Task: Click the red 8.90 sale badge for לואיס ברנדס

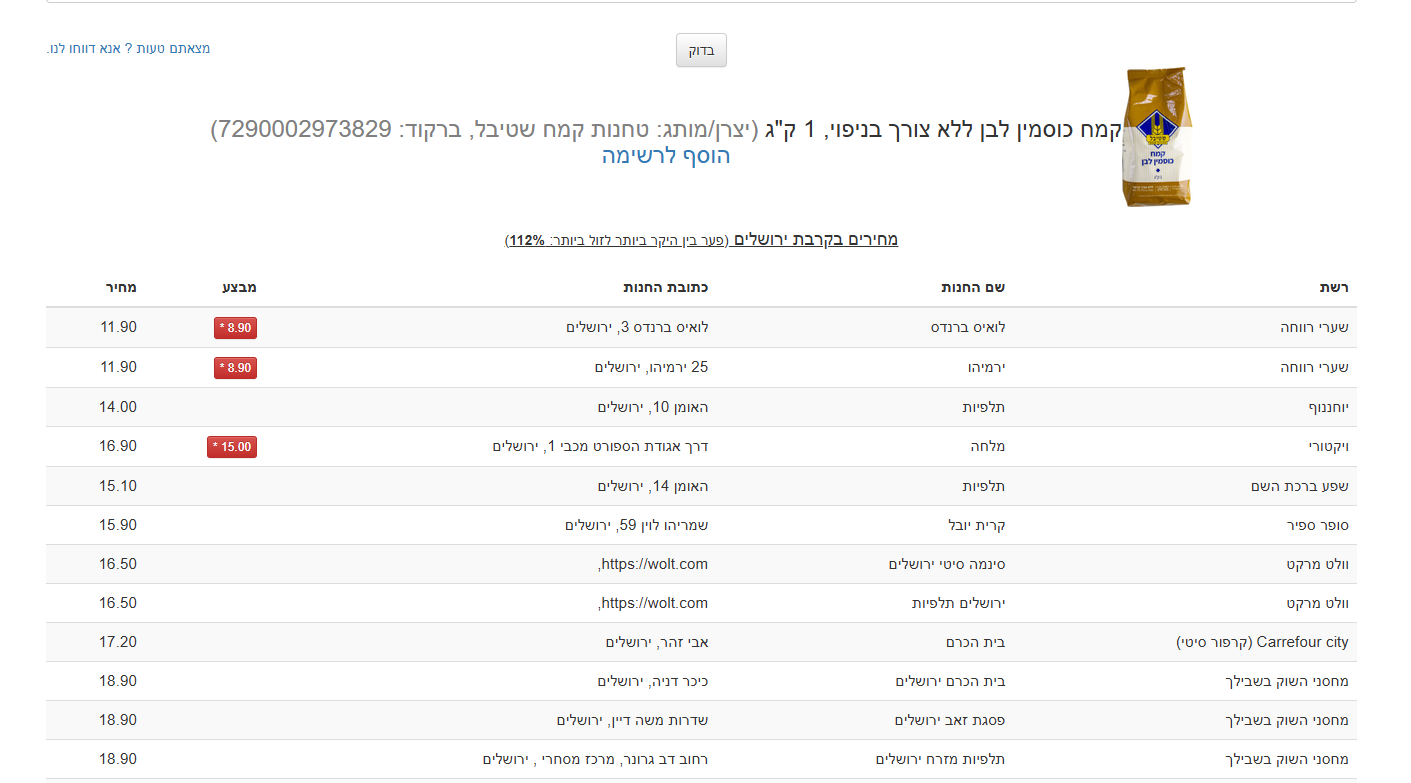Action: tap(234, 327)
